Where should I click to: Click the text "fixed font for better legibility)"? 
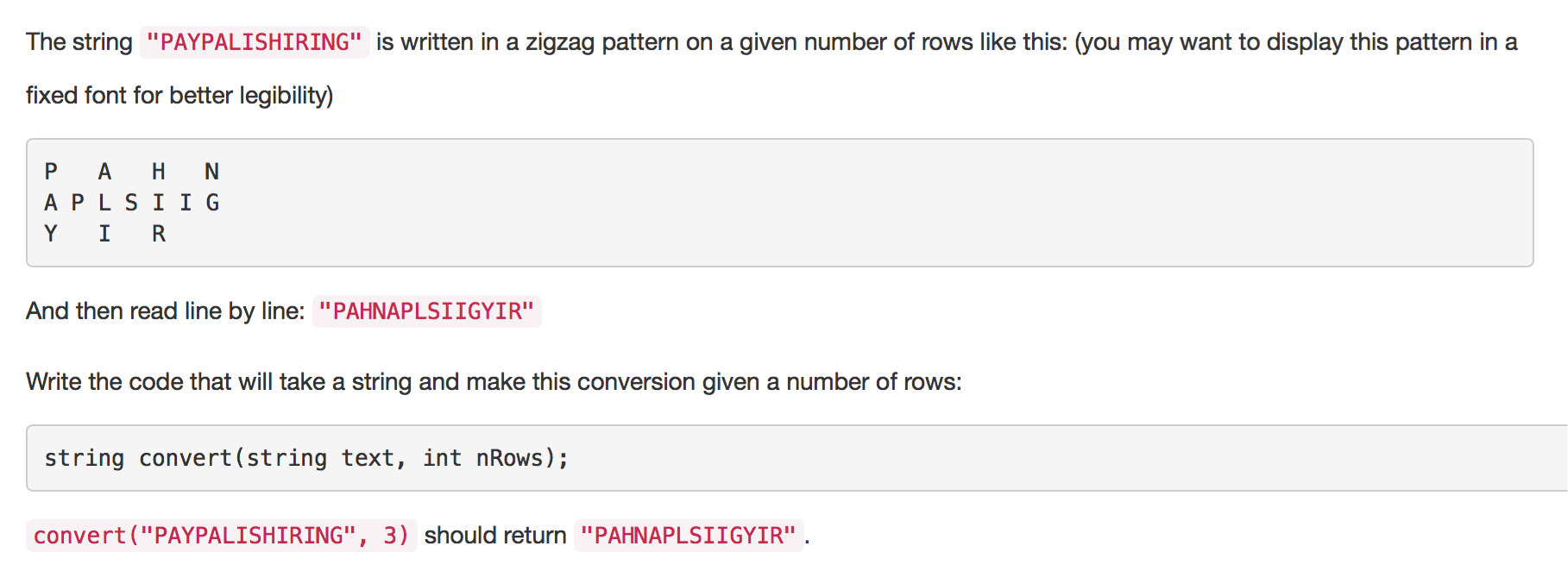[x=179, y=95]
